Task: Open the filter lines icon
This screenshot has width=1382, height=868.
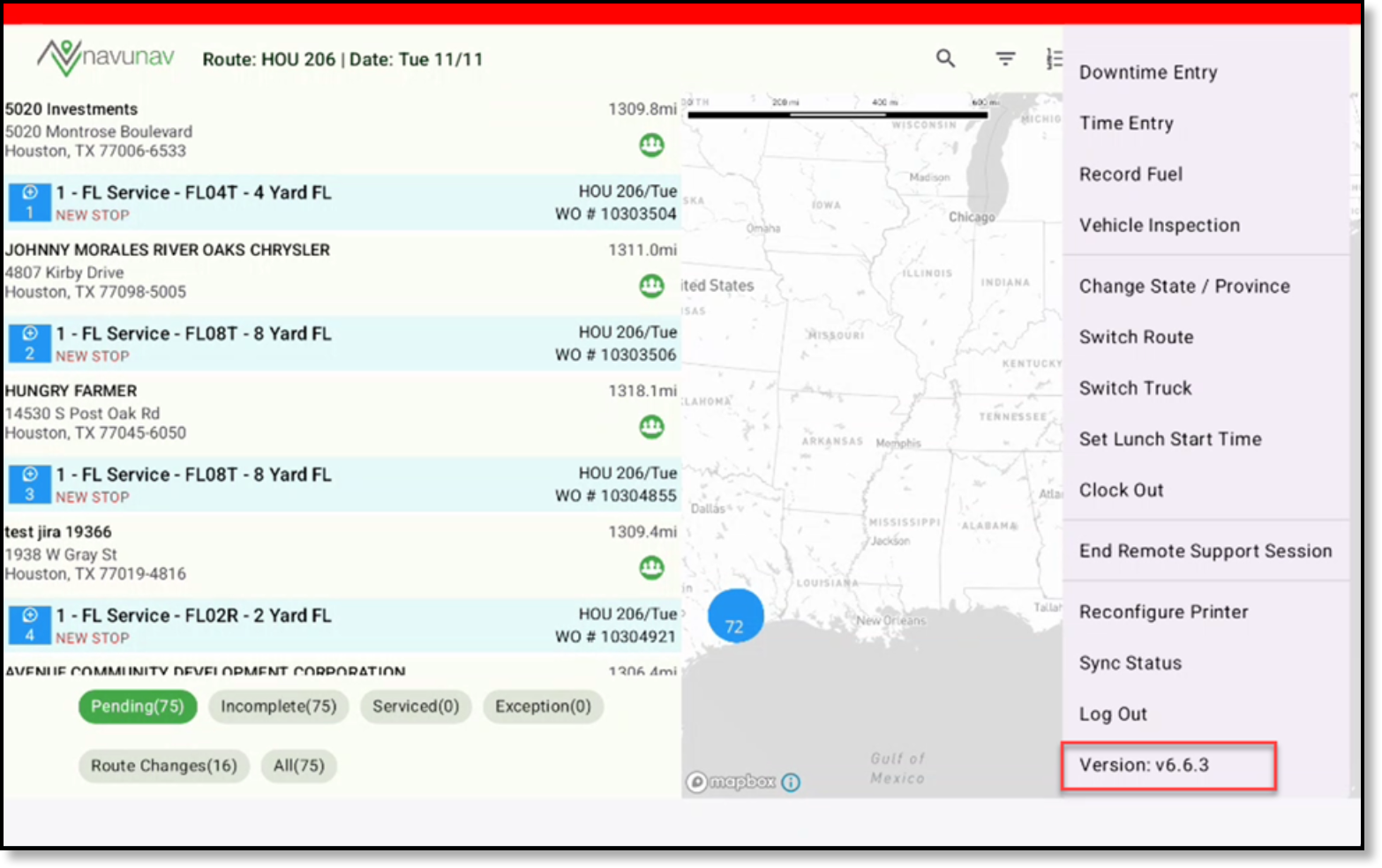Action: point(1005,58)
